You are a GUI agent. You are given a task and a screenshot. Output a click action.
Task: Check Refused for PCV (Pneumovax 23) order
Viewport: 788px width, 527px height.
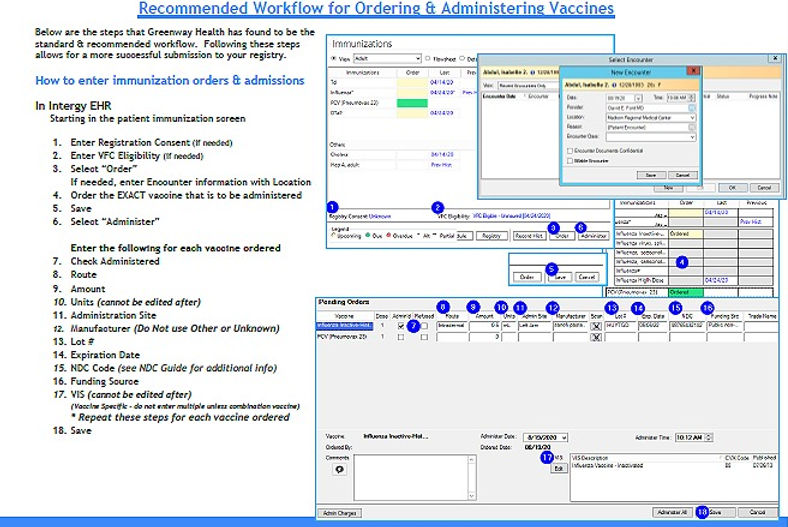coord(424,337)
